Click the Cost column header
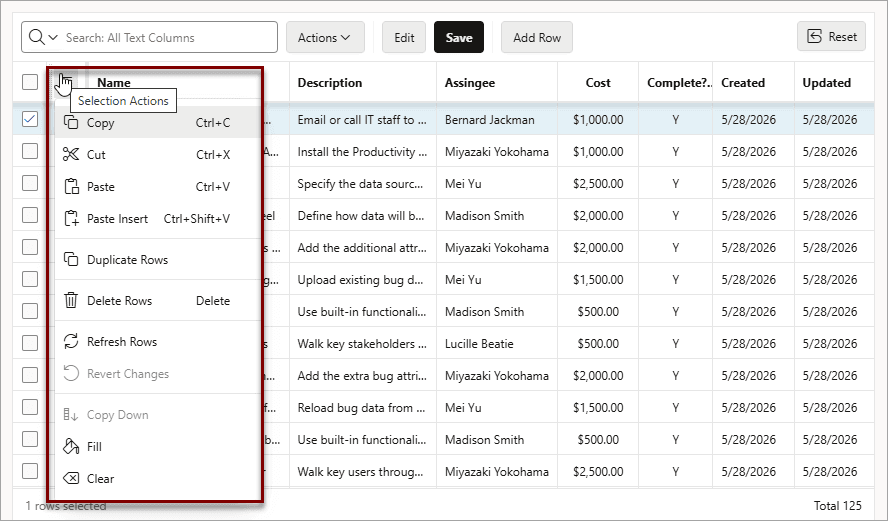This screenshot has width=888, height=521. pos(598,83)
